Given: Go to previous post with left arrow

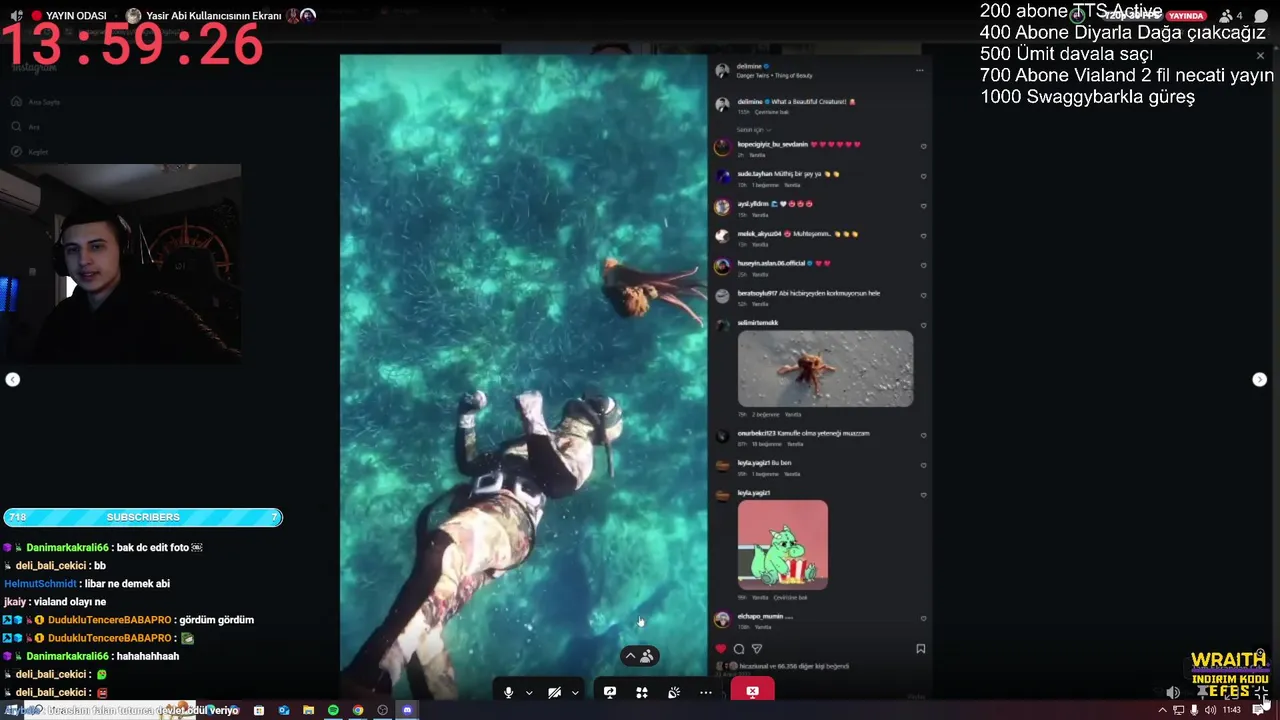Looking at the screenshot, I should coord(13,379).
